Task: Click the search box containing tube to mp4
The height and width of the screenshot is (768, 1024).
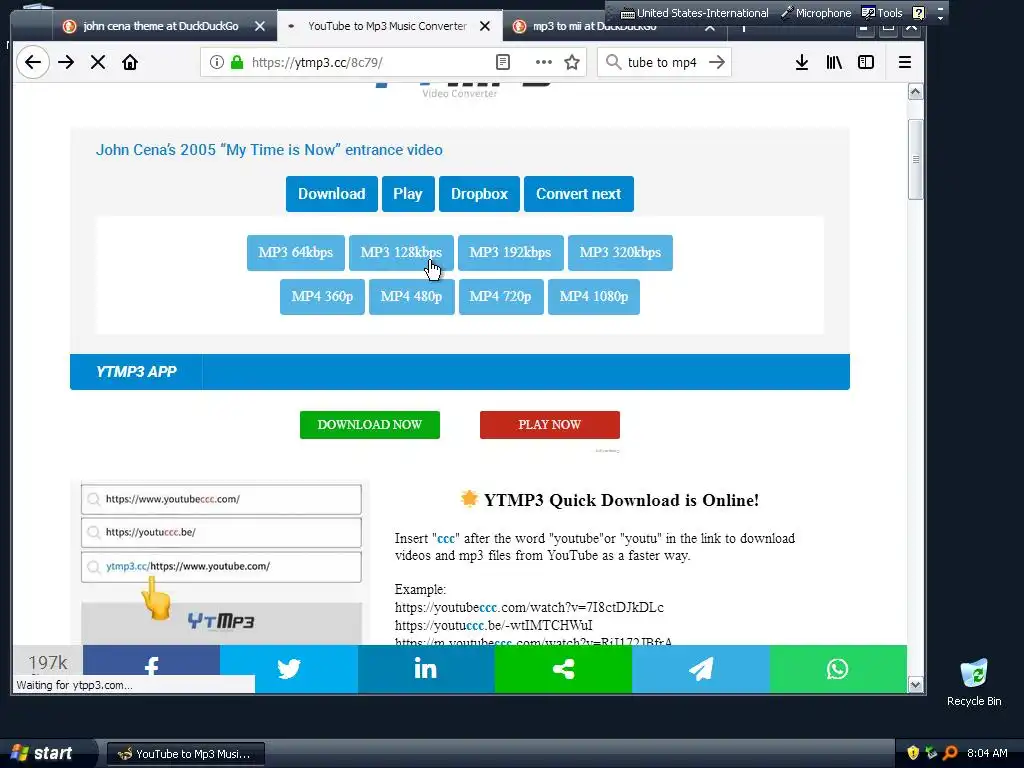Action: (662, 62)
